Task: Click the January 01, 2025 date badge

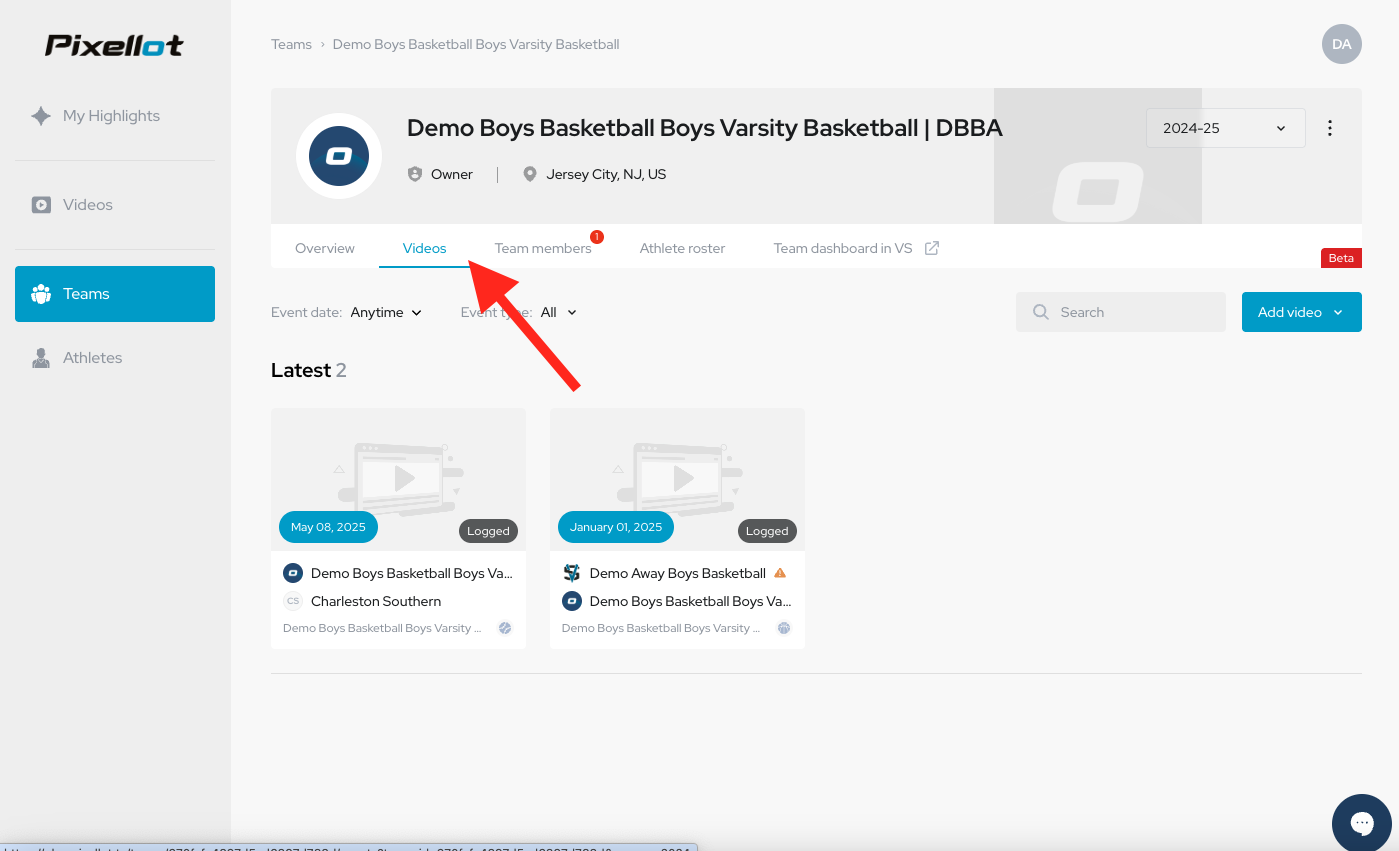Action: [x=616, y=527]
